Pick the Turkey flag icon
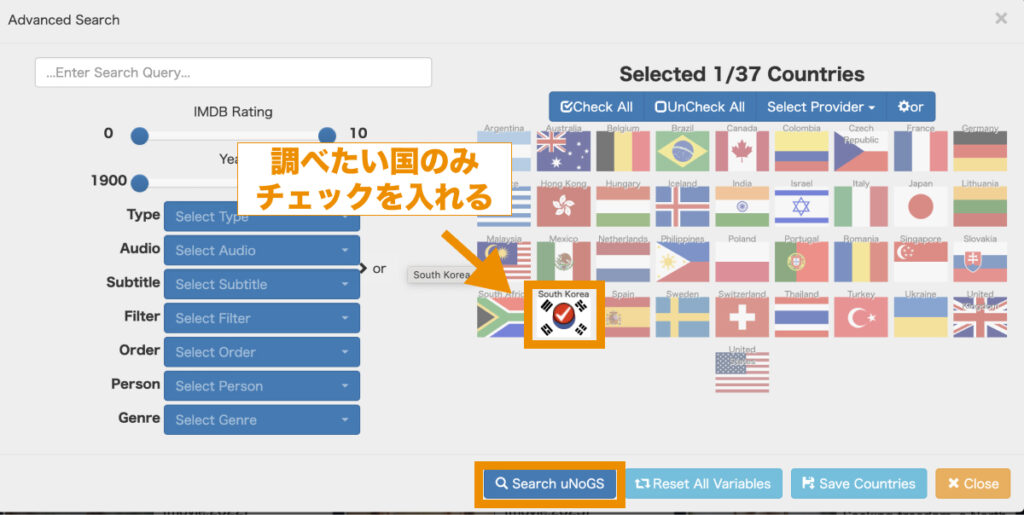Viewport: 1024px width, 515px height. point(861,317)
